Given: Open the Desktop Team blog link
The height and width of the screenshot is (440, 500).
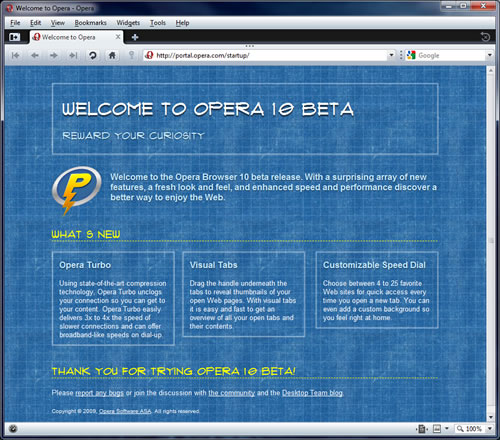Looking at the screenshot, I should (x=312, y=393).
